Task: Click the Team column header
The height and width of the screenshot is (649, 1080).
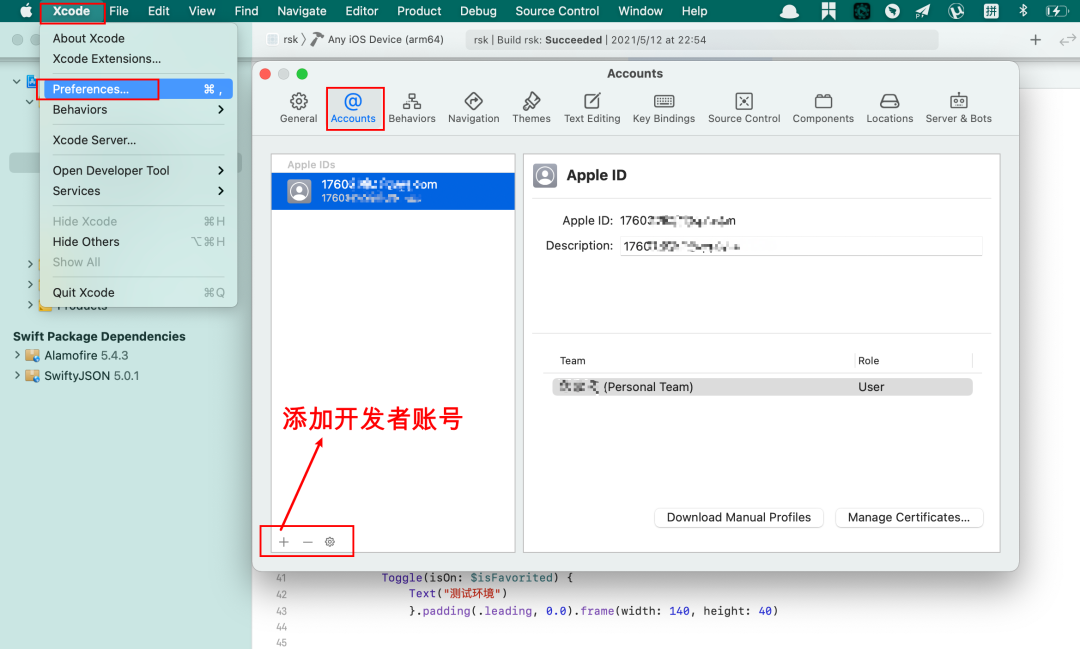Action: click(x=572, y=360)
